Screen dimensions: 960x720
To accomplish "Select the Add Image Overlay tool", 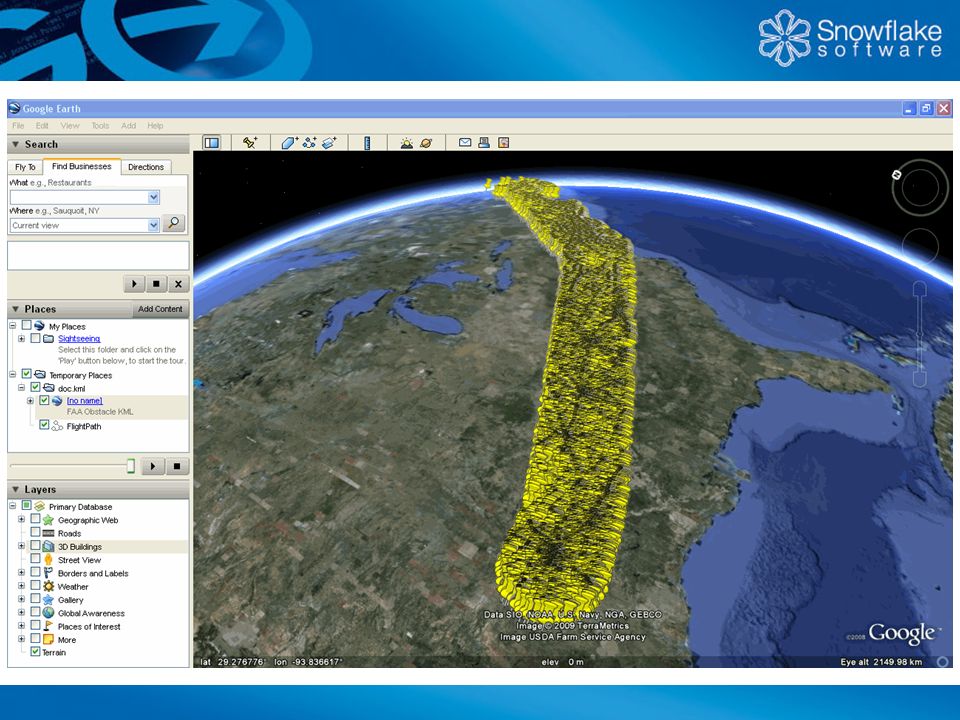I will [x=329, y=143].
